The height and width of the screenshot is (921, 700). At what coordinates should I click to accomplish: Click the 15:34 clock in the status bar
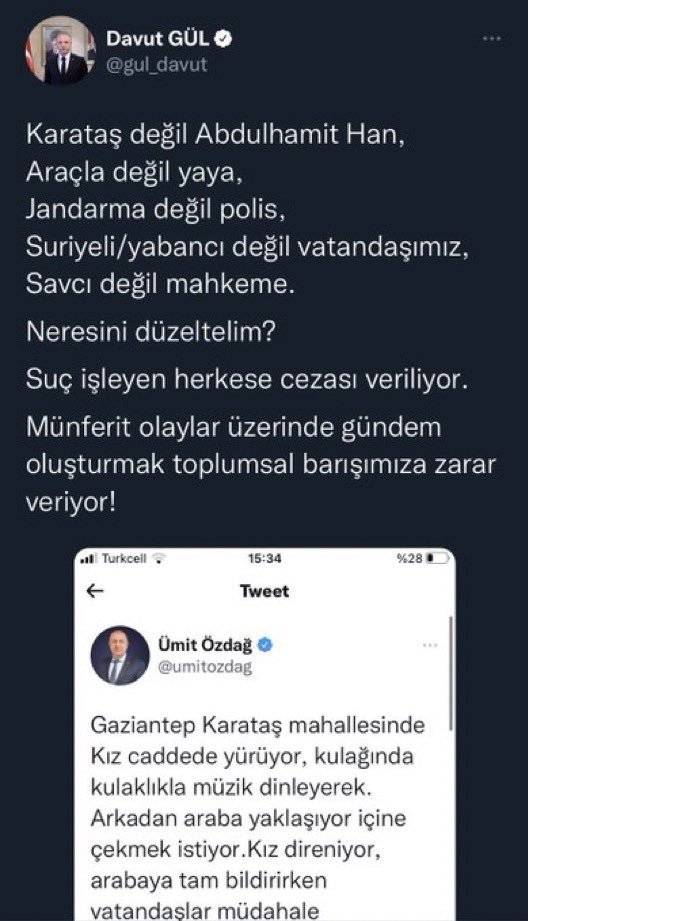point(264,558)
